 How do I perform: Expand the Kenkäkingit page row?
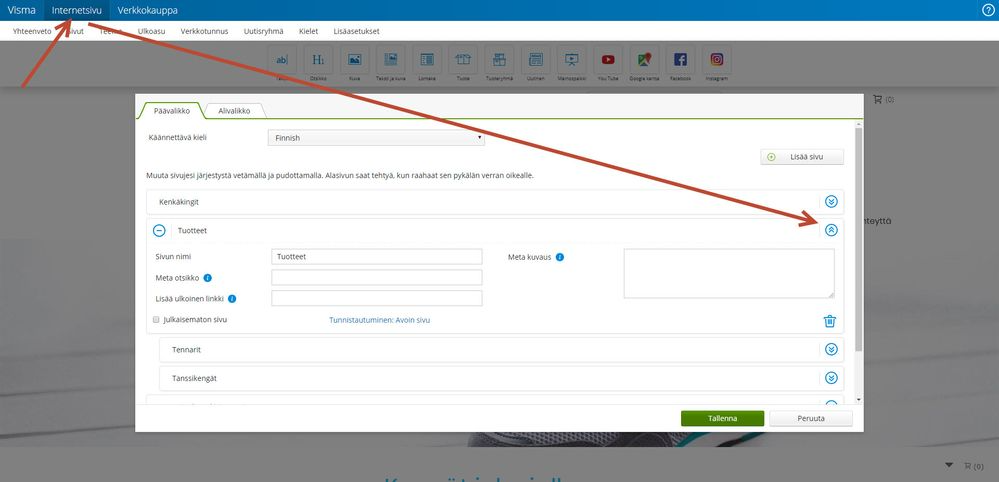click(x=831, y=202)
